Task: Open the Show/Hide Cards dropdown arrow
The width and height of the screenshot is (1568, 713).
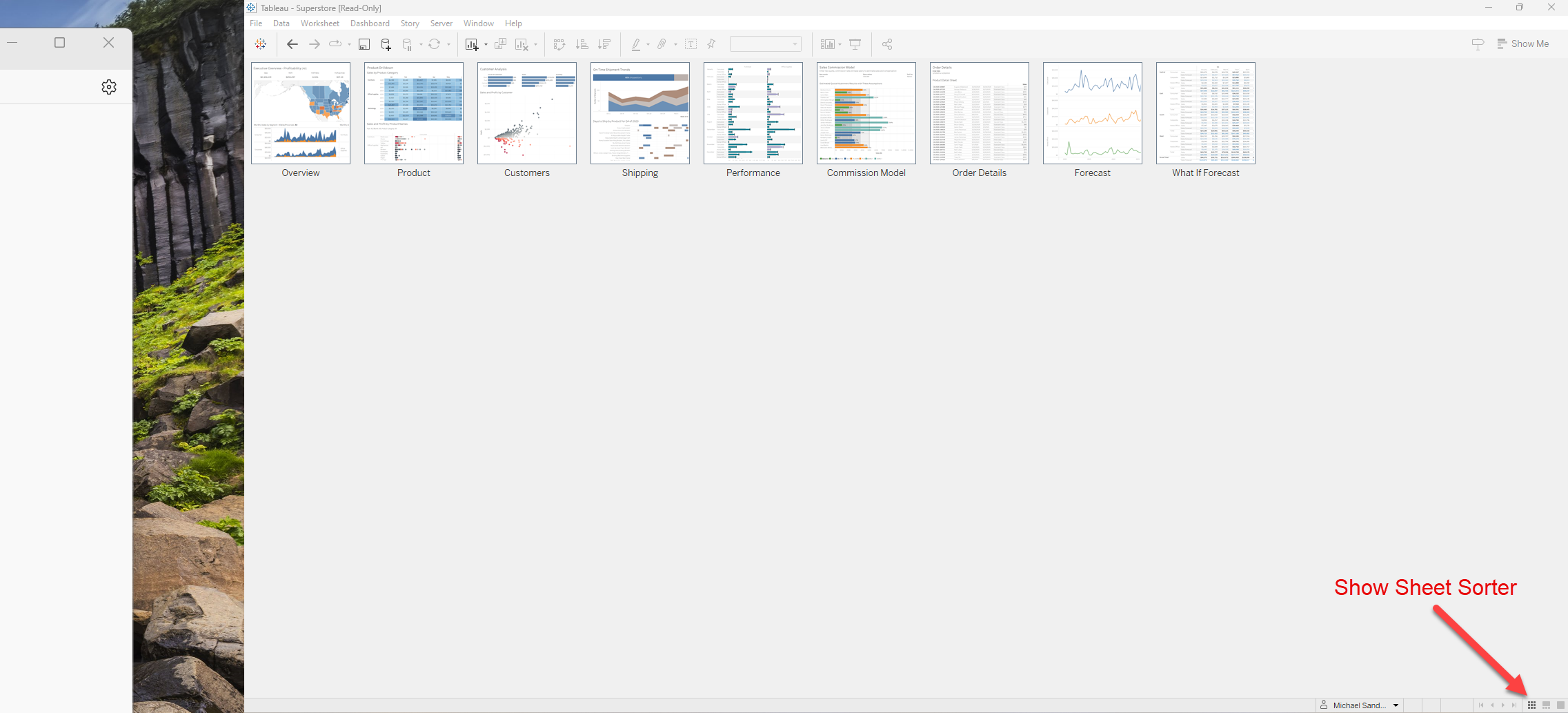Action: pyautogui.click(x=840, y=45)
